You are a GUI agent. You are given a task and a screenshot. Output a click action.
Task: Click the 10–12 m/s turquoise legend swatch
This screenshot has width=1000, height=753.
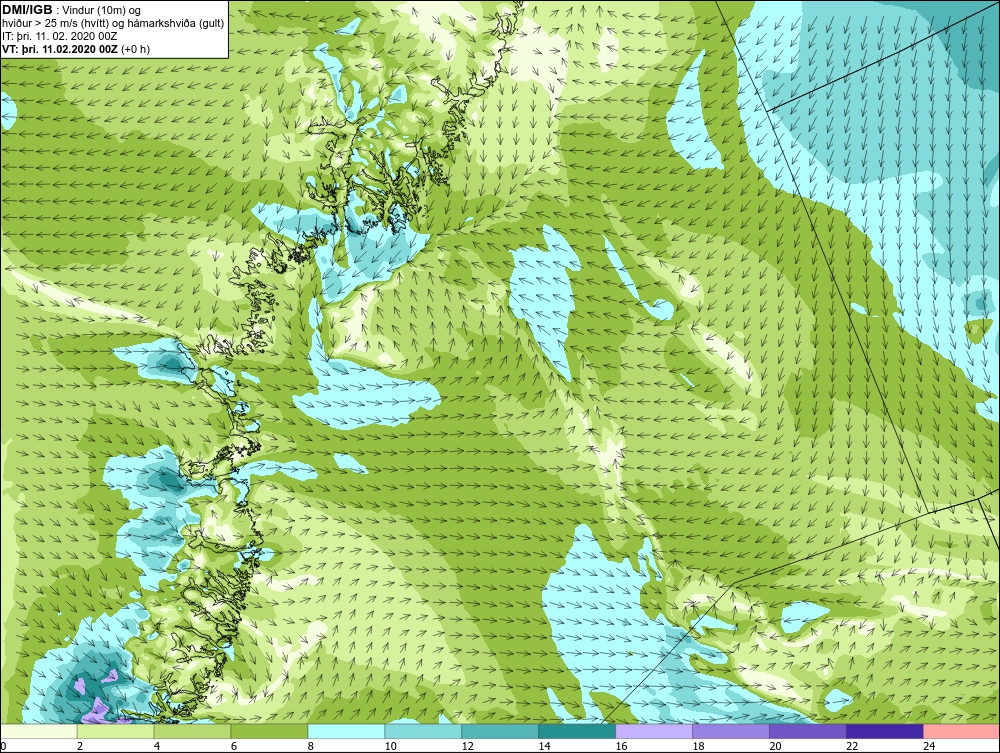(423, 731)
